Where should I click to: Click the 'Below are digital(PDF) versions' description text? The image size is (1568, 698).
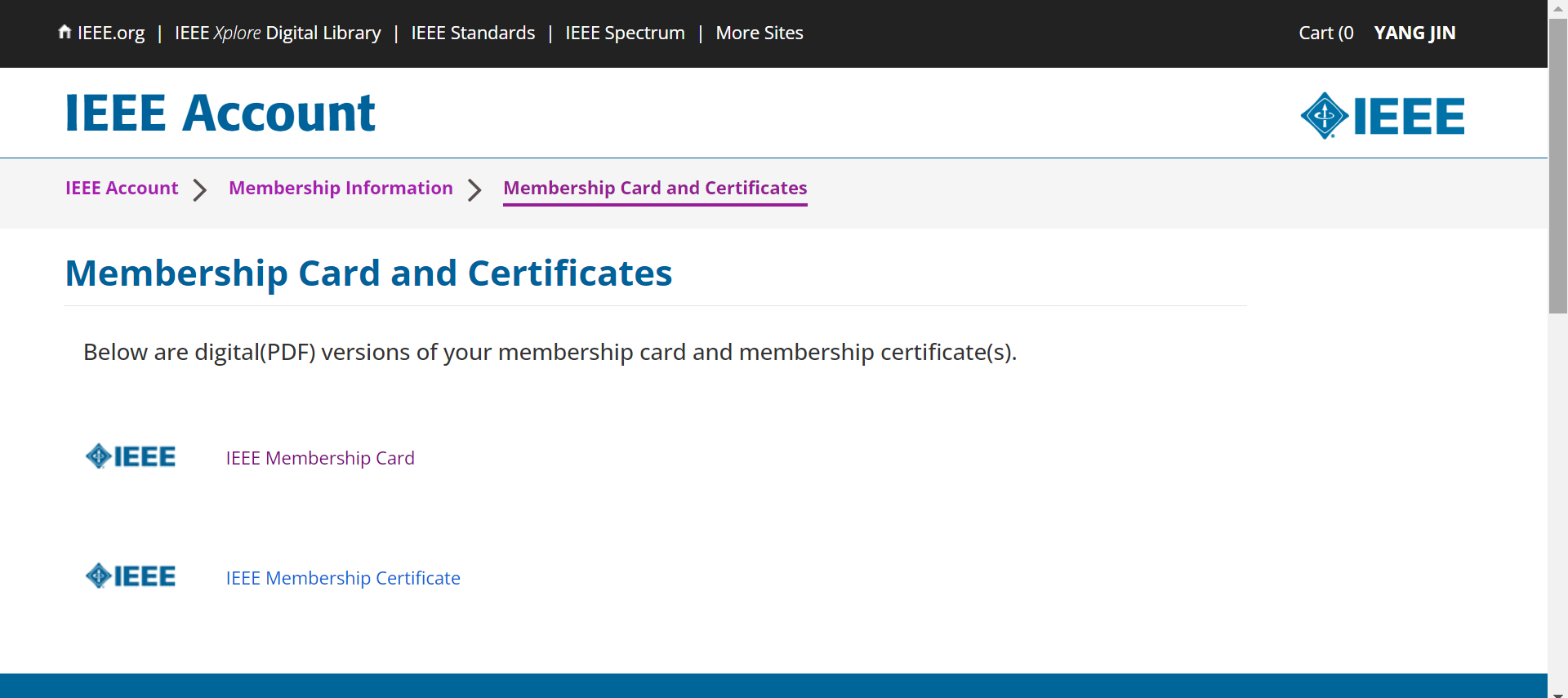[x=550, y=352]
